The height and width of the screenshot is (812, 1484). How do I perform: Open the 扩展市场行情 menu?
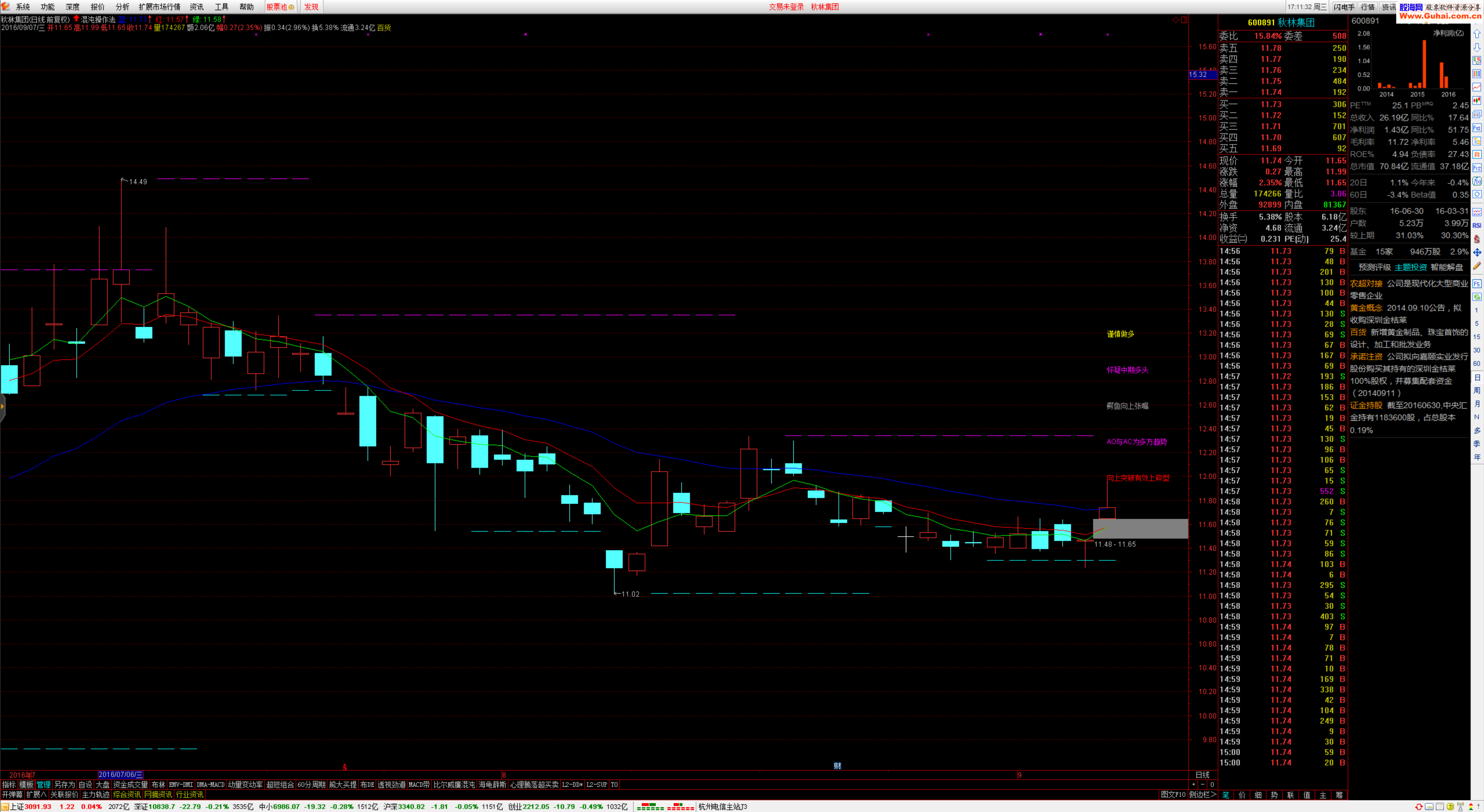click(x=160, y=7)
